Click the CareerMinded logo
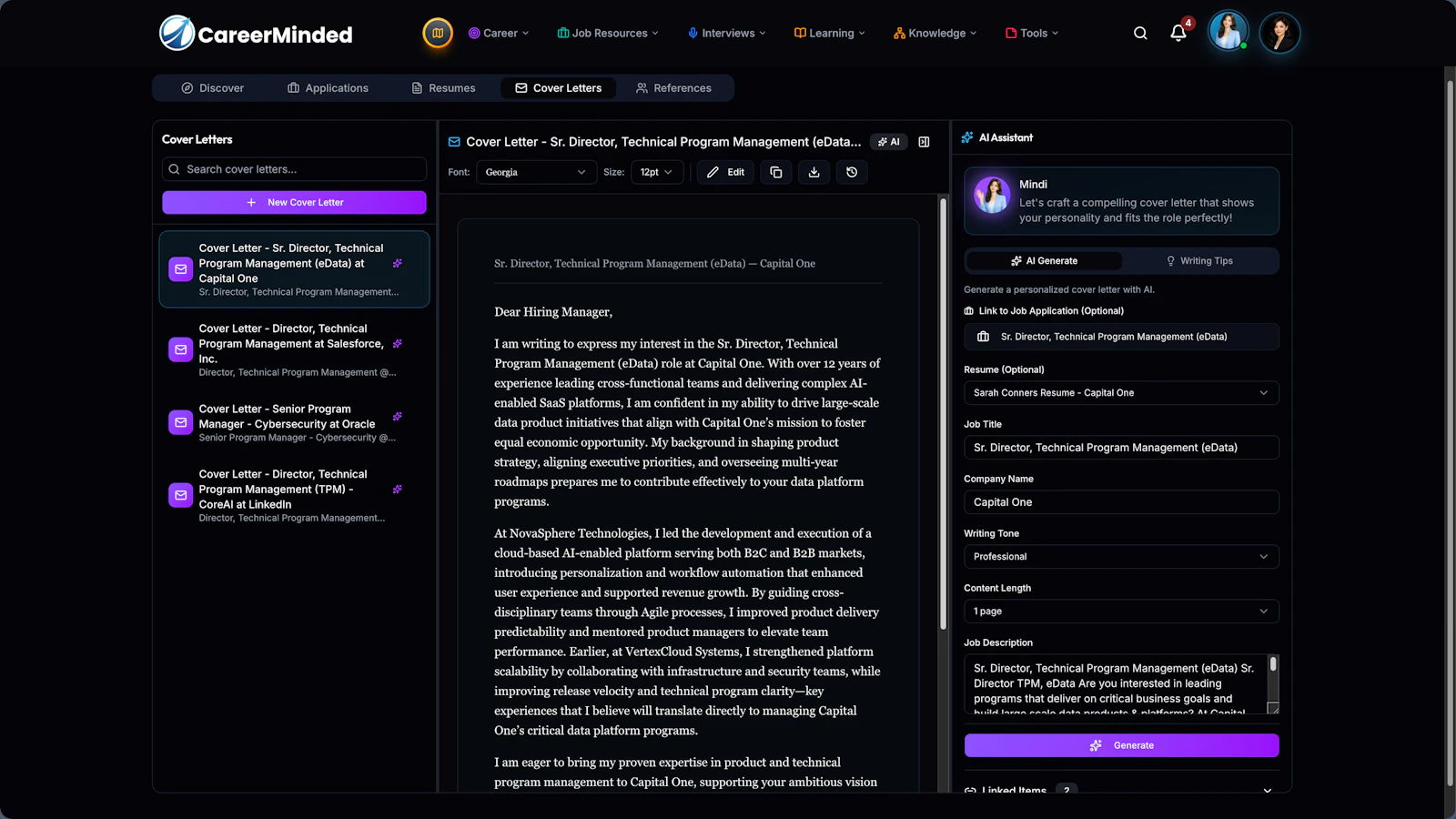 pyautogui.click(x=256, y=34)
